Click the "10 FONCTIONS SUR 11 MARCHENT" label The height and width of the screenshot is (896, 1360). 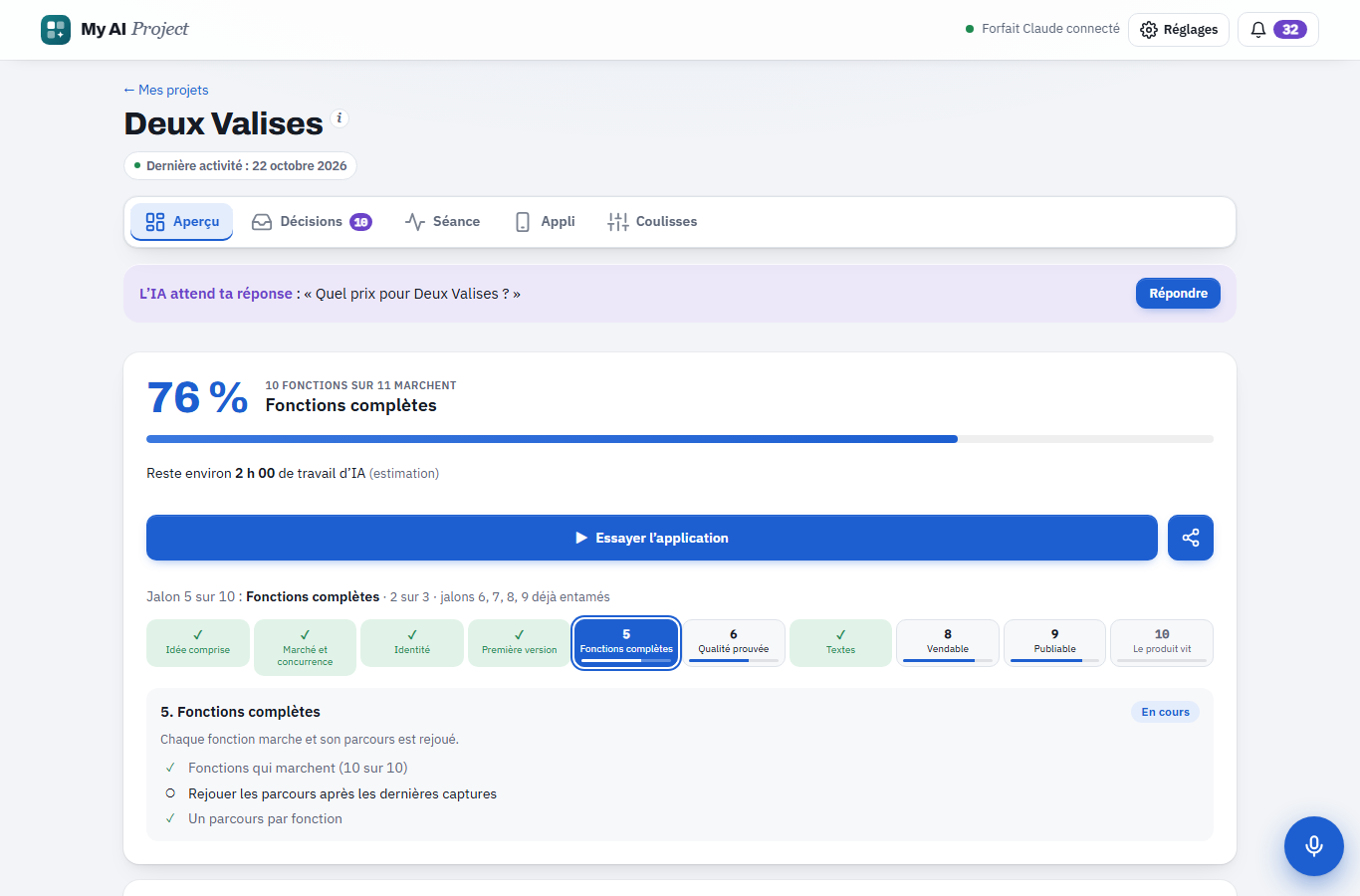[360, 385]
